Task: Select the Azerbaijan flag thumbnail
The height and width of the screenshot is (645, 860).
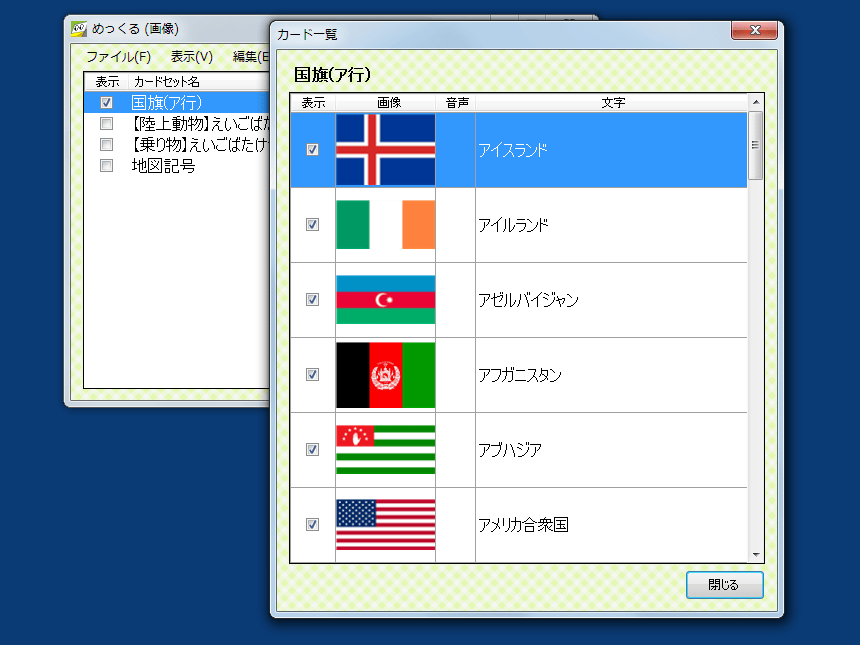Action: (x=386, y=299)
